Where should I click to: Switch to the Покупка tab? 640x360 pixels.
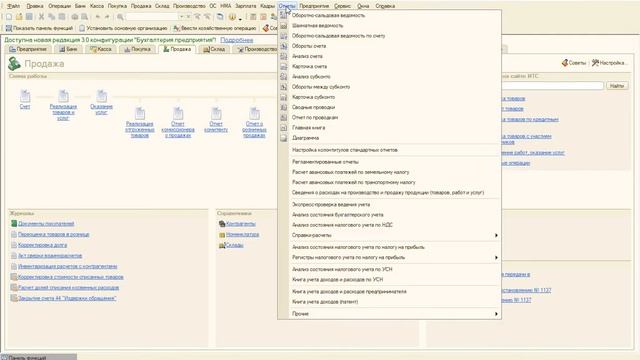pyautogui.click(x=138, y=49)
